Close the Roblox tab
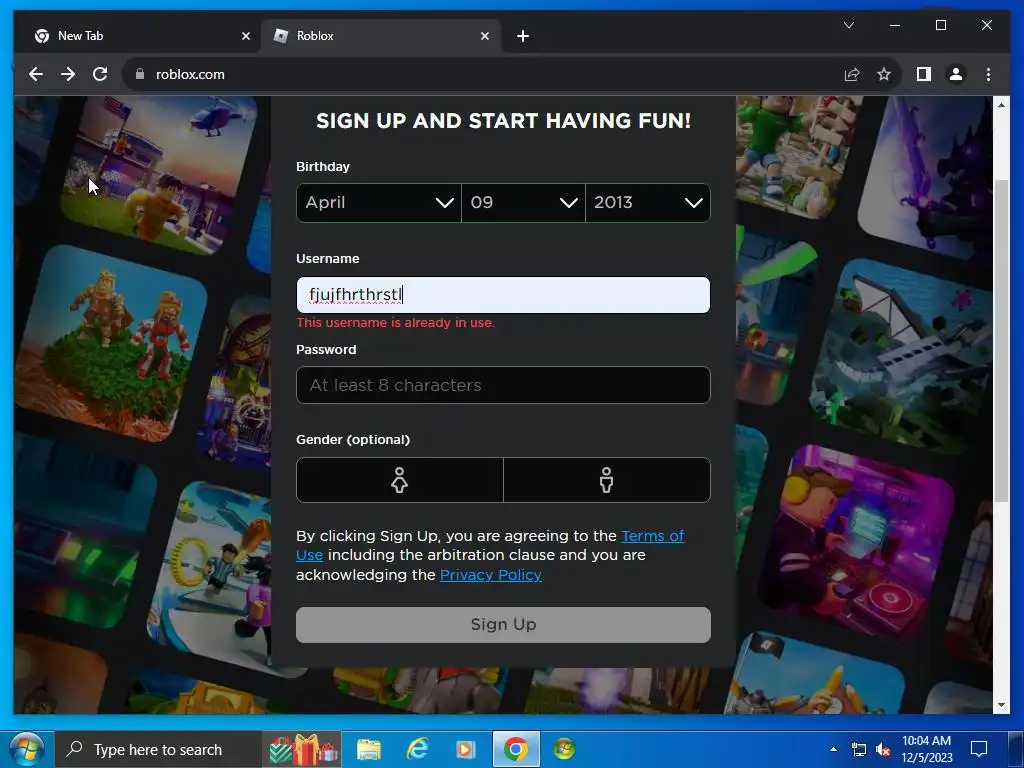The width and height of the screenshot is (1024, 768). point(485,36)
